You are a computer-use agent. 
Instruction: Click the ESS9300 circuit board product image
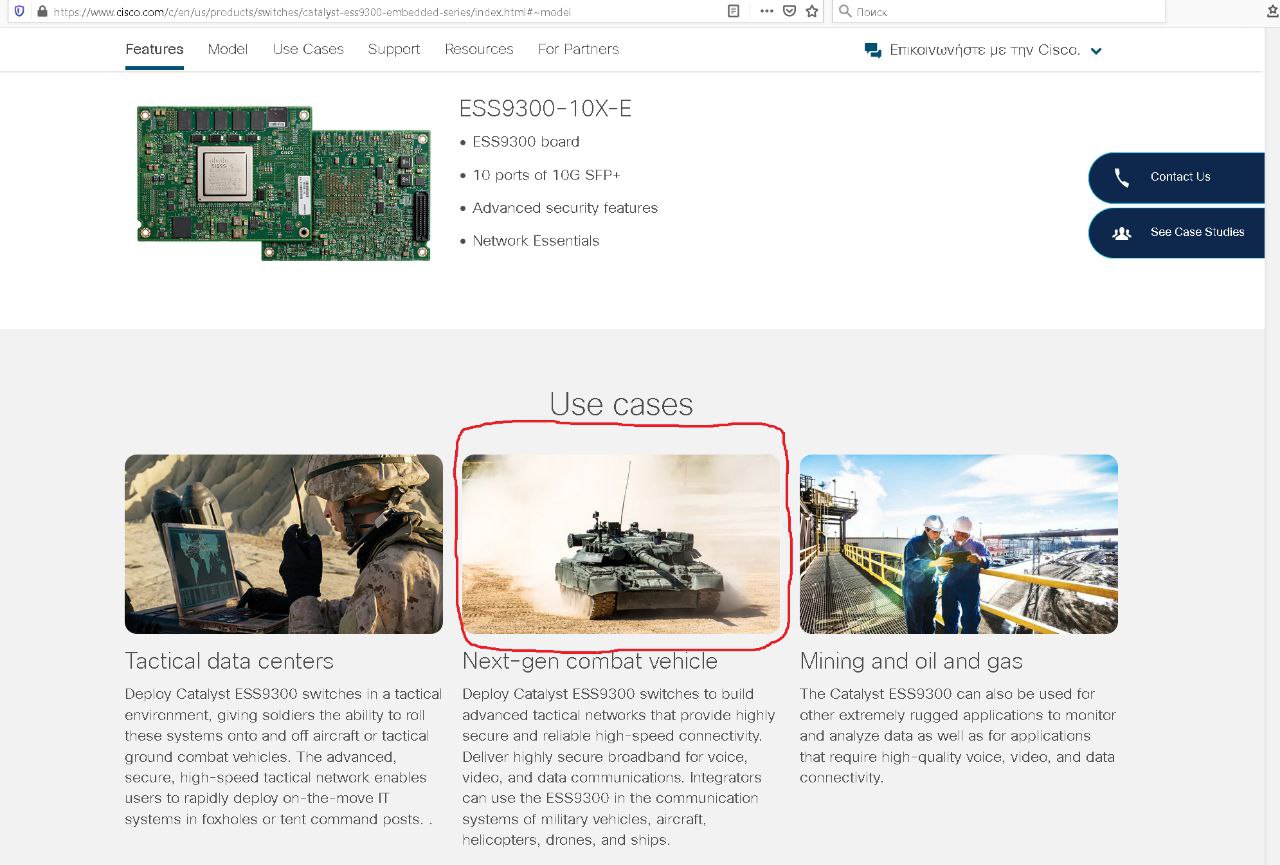[284, 183]
